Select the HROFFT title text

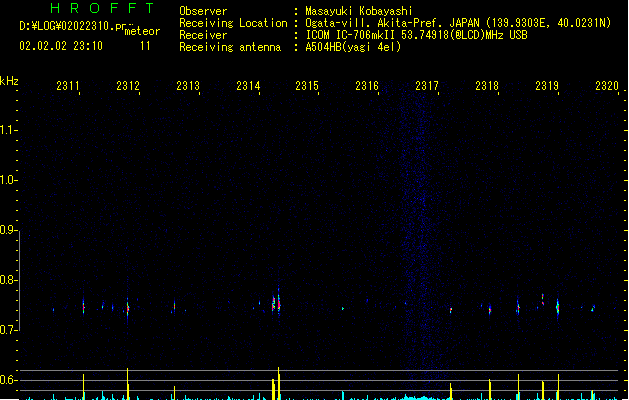click(103, 8)
